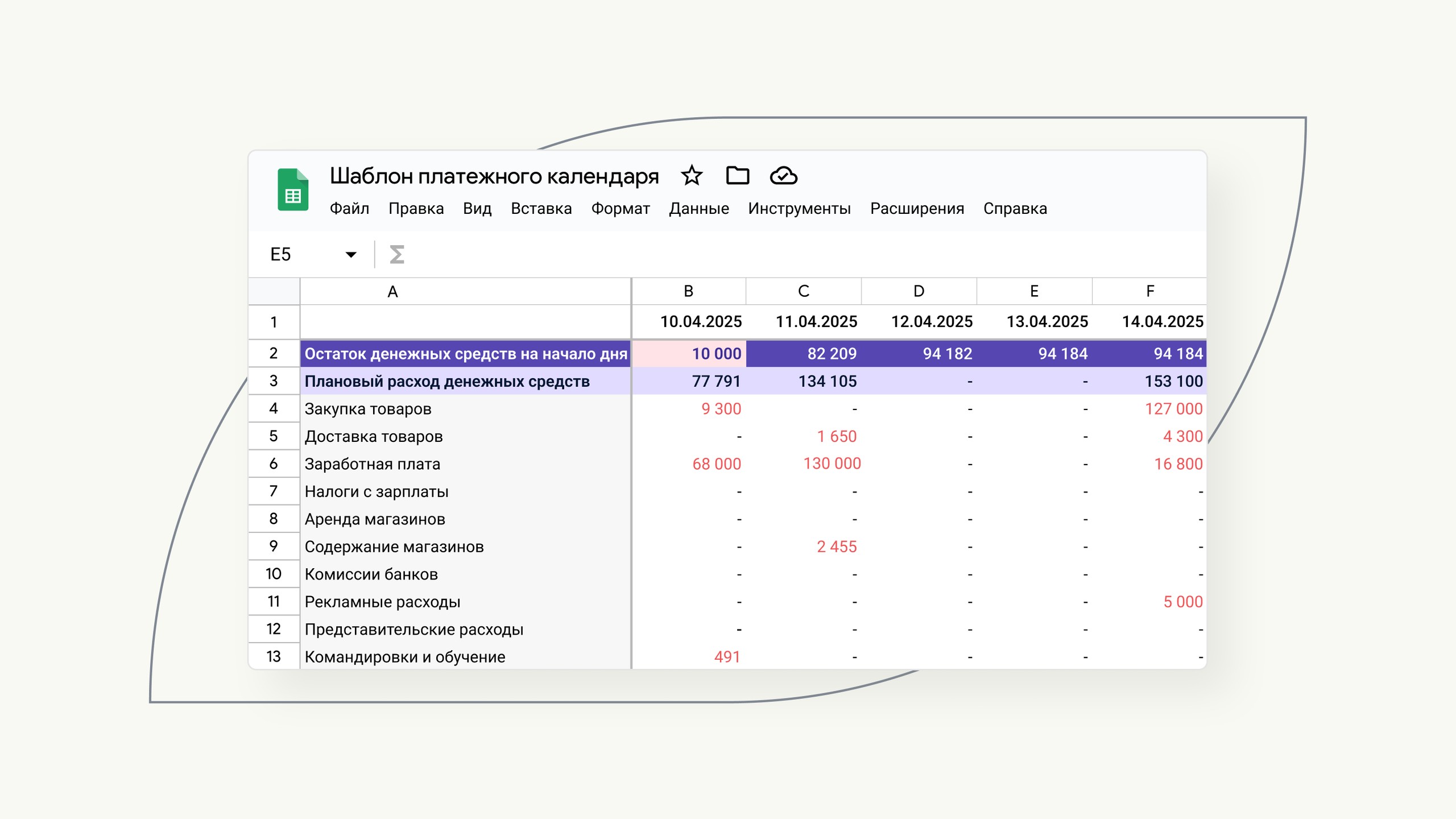The image size is (1456, 819).
Task: Select column C header
Action: [804, 291]
